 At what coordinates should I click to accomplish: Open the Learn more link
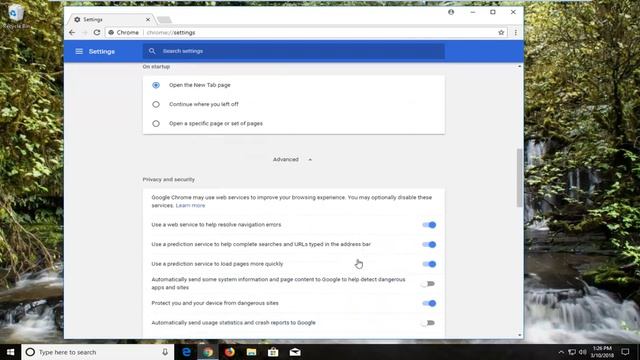190,205
